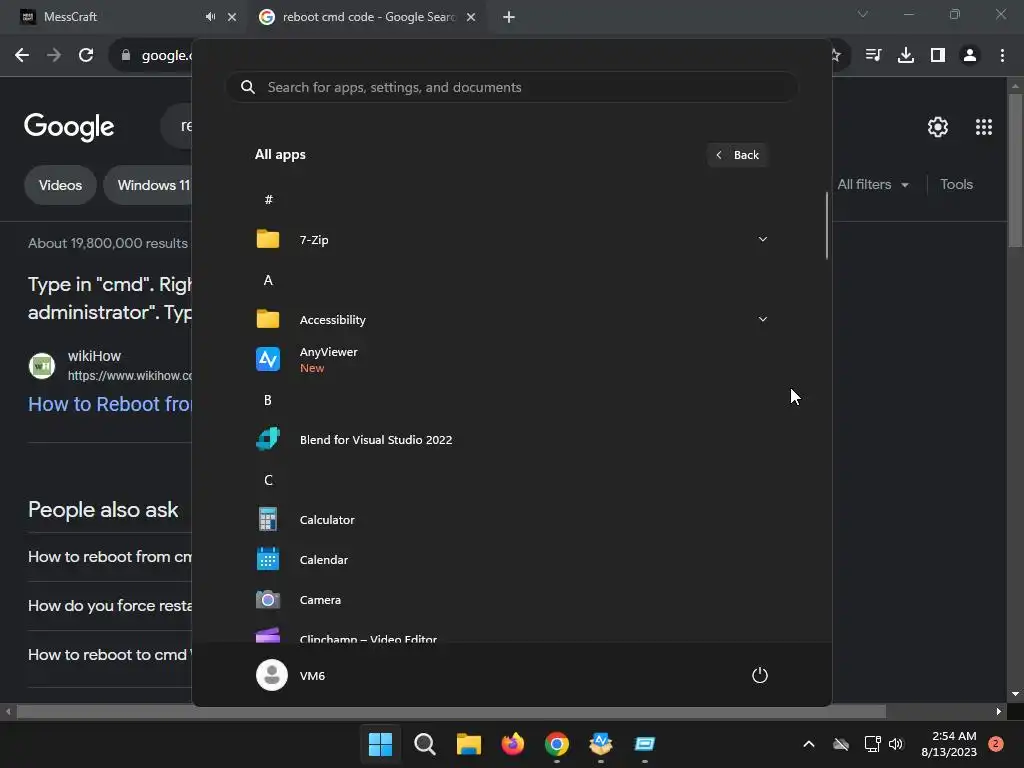
Task: Launch AnyViewer from the app list
Action: [x=511, y=359]
